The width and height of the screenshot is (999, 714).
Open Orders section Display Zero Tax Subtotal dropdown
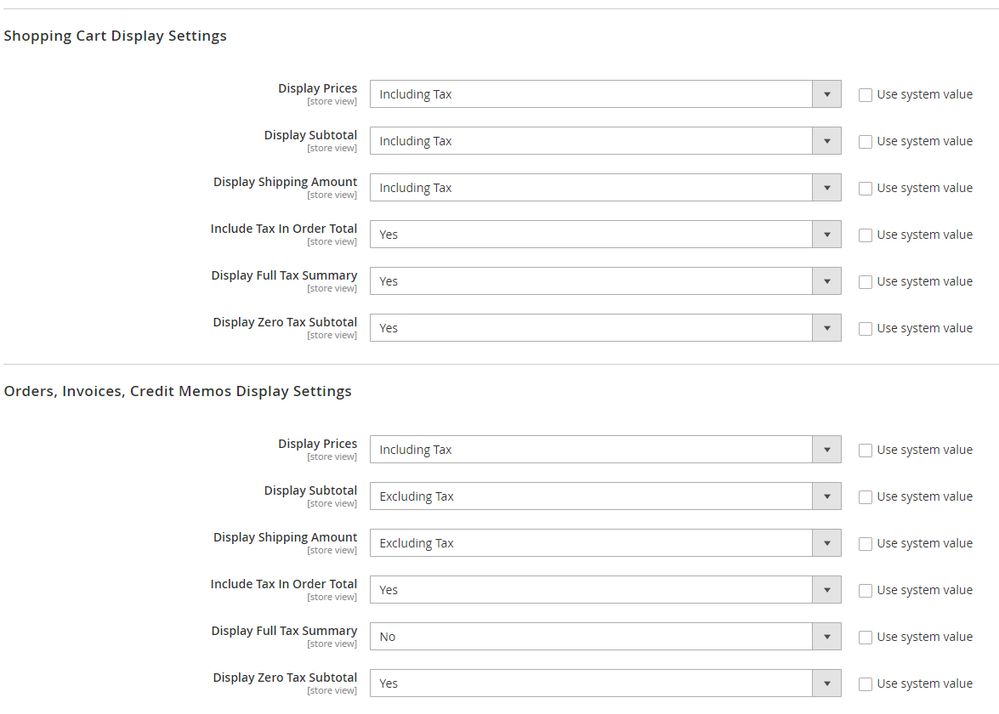point(605,684)
